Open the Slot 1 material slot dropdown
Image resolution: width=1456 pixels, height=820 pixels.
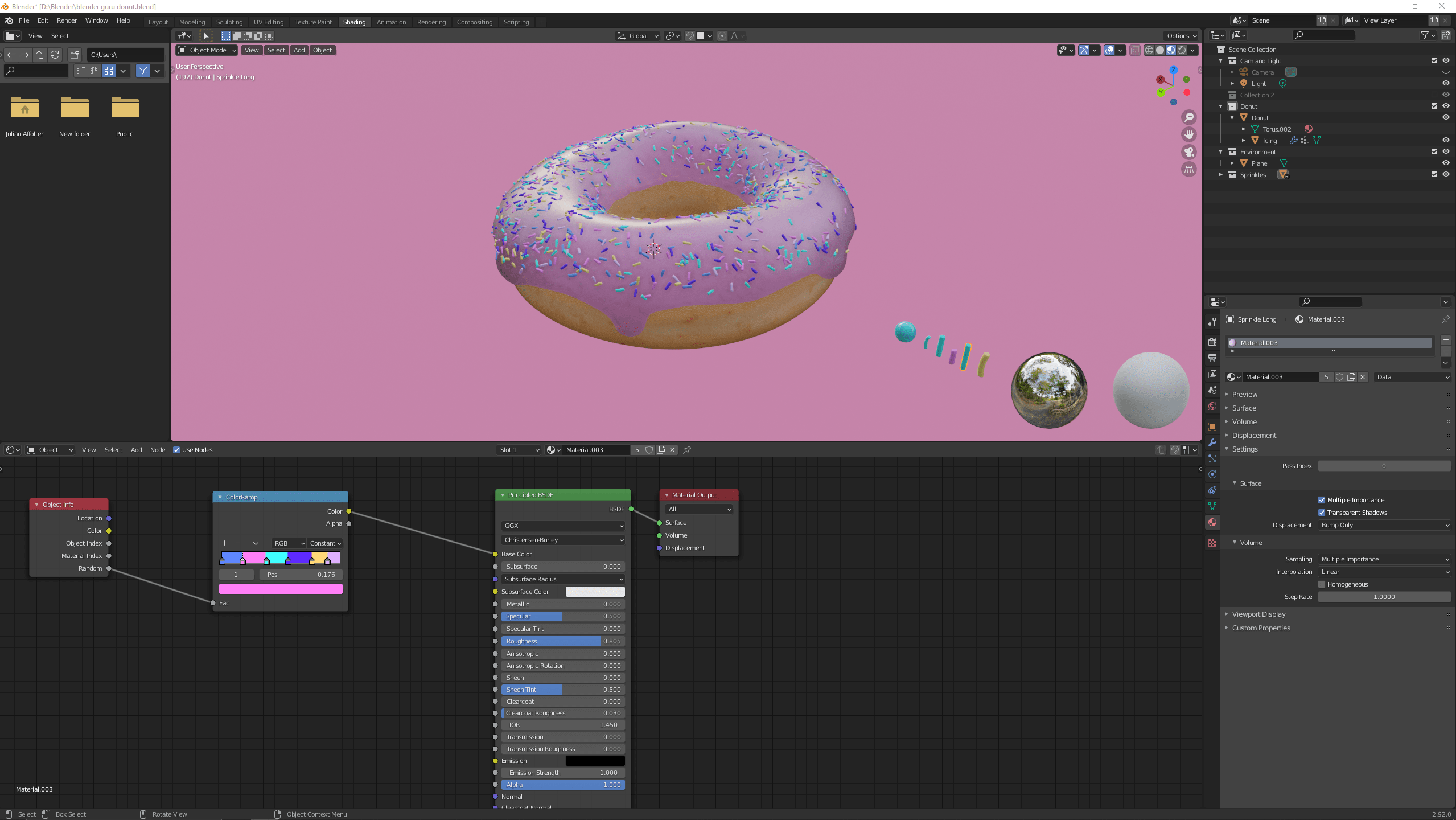(519, 450)
